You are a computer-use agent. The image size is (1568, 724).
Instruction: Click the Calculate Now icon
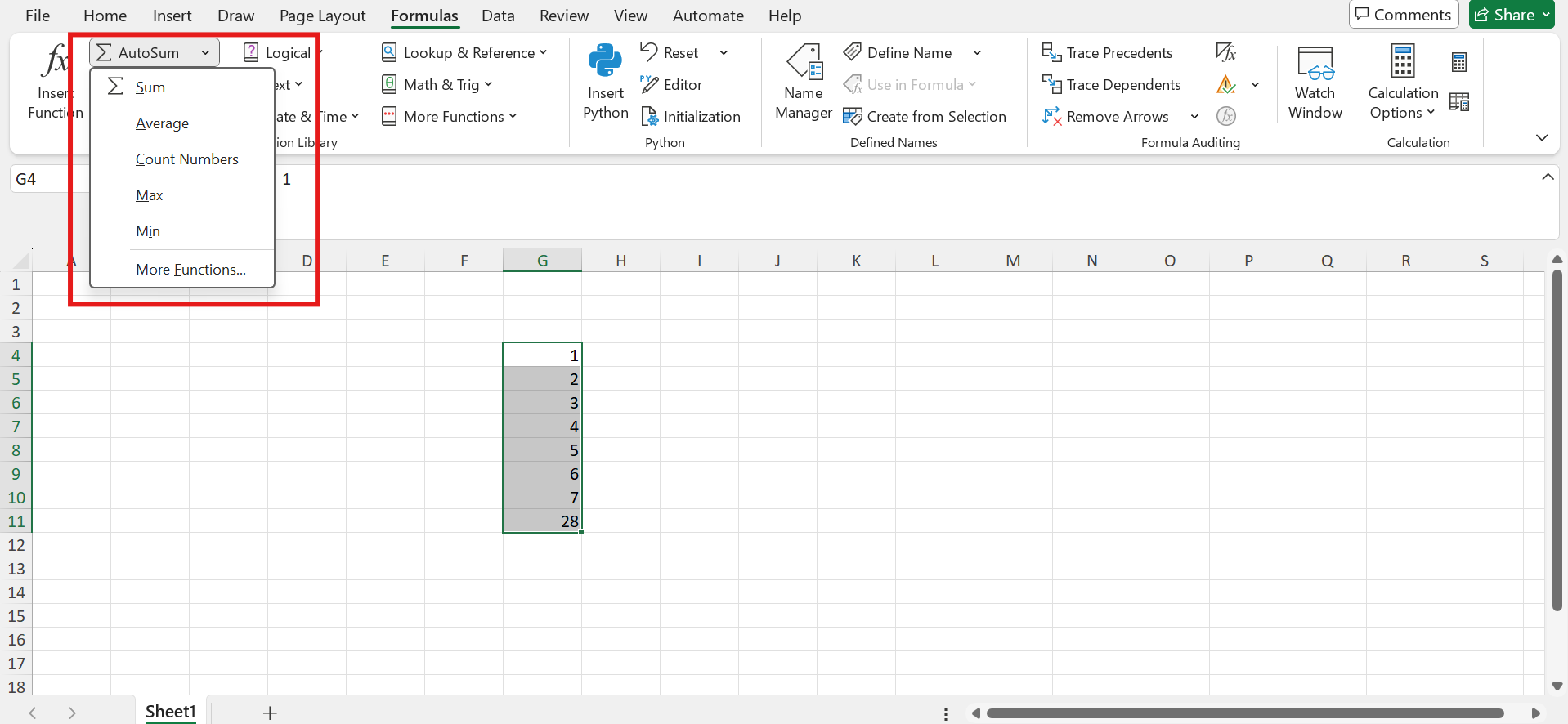coord(1459,62)
